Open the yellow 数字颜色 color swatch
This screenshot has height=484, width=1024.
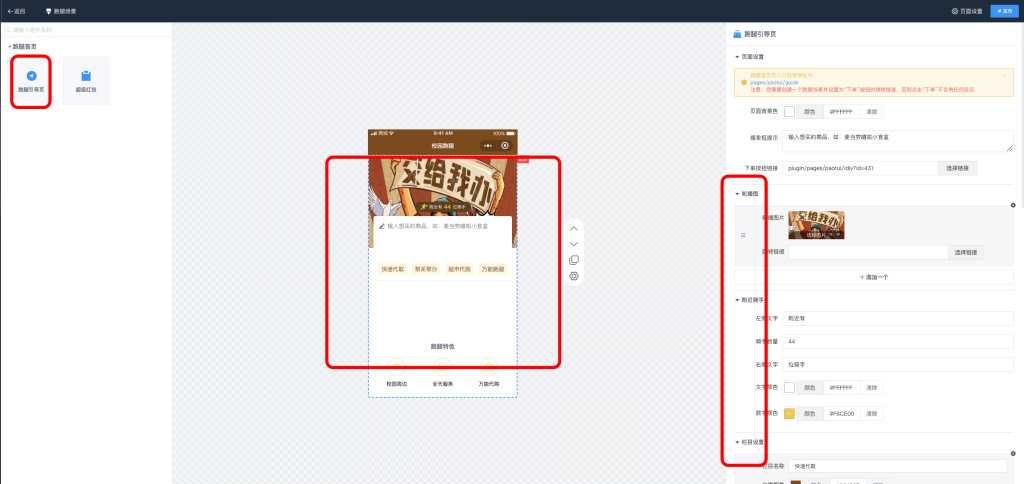789,413
